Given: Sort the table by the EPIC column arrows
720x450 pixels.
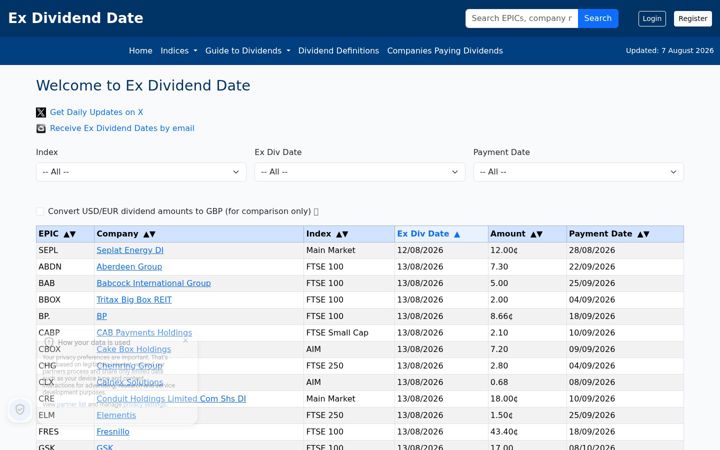Looking at the screenshot, I should click(69, 234).
